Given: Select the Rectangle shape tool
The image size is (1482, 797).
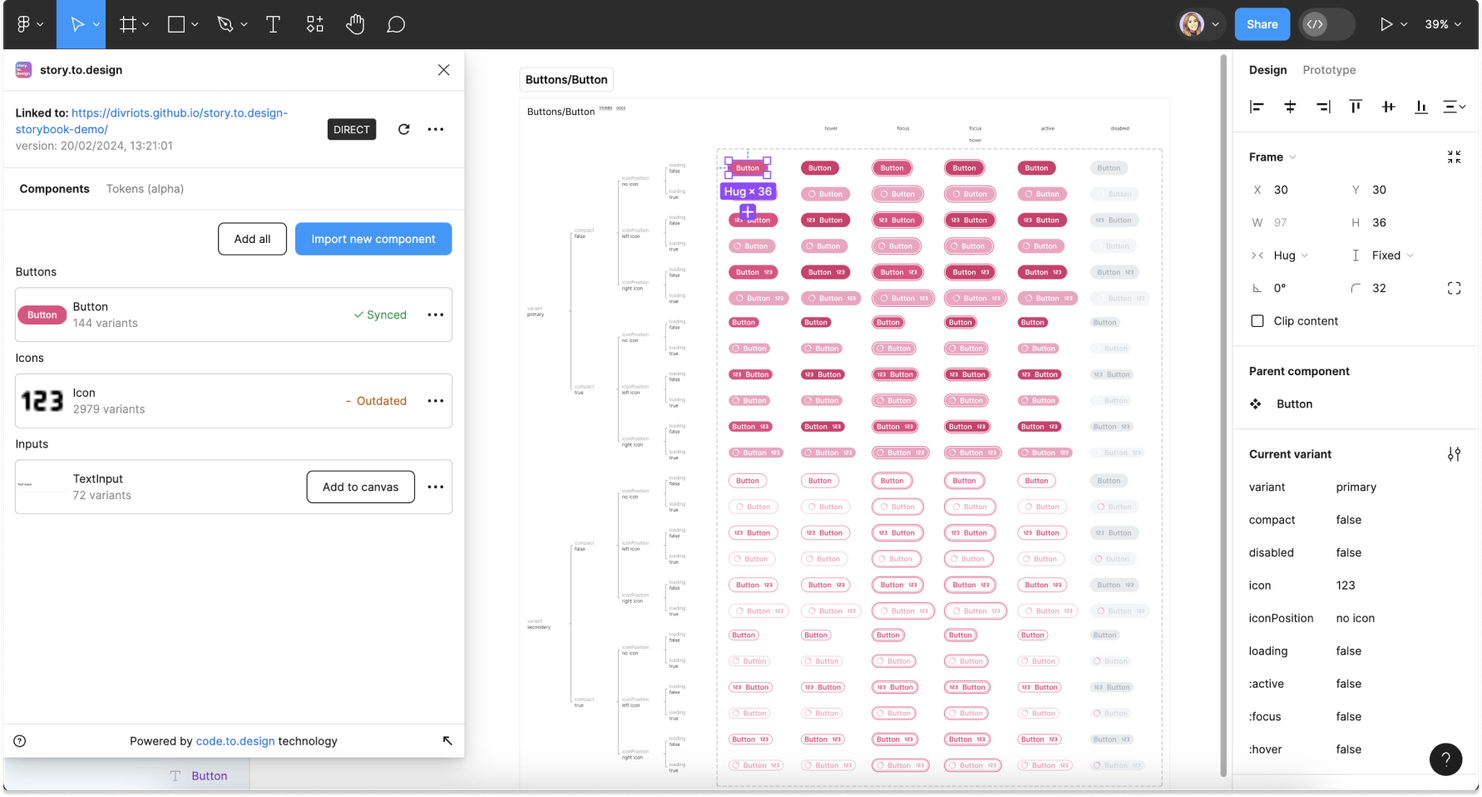Looking at the screenshot, I should click(176, 24).
